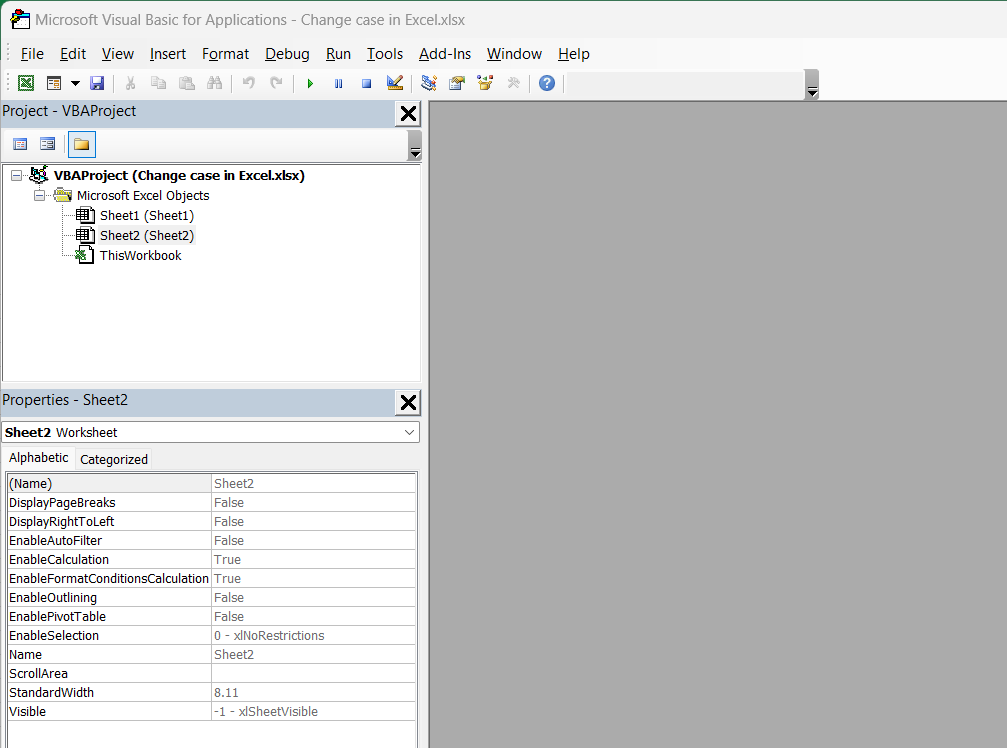The width and height of the screenshot is (1007, 748).
Task: Collapse the VBAProject tree node
Action: point(17,175)
